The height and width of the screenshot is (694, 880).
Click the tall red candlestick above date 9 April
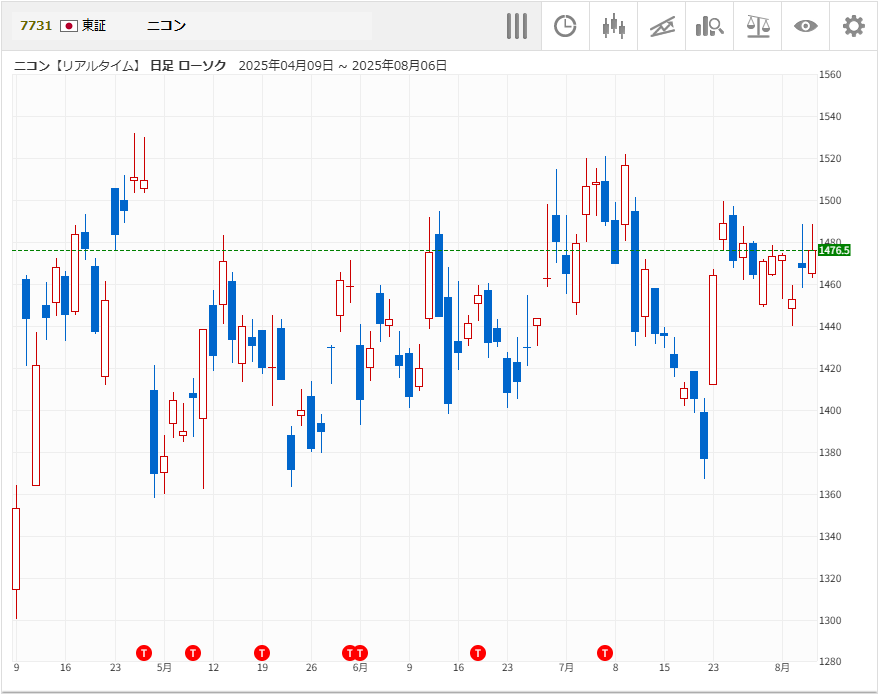click(x=16, y=550)
